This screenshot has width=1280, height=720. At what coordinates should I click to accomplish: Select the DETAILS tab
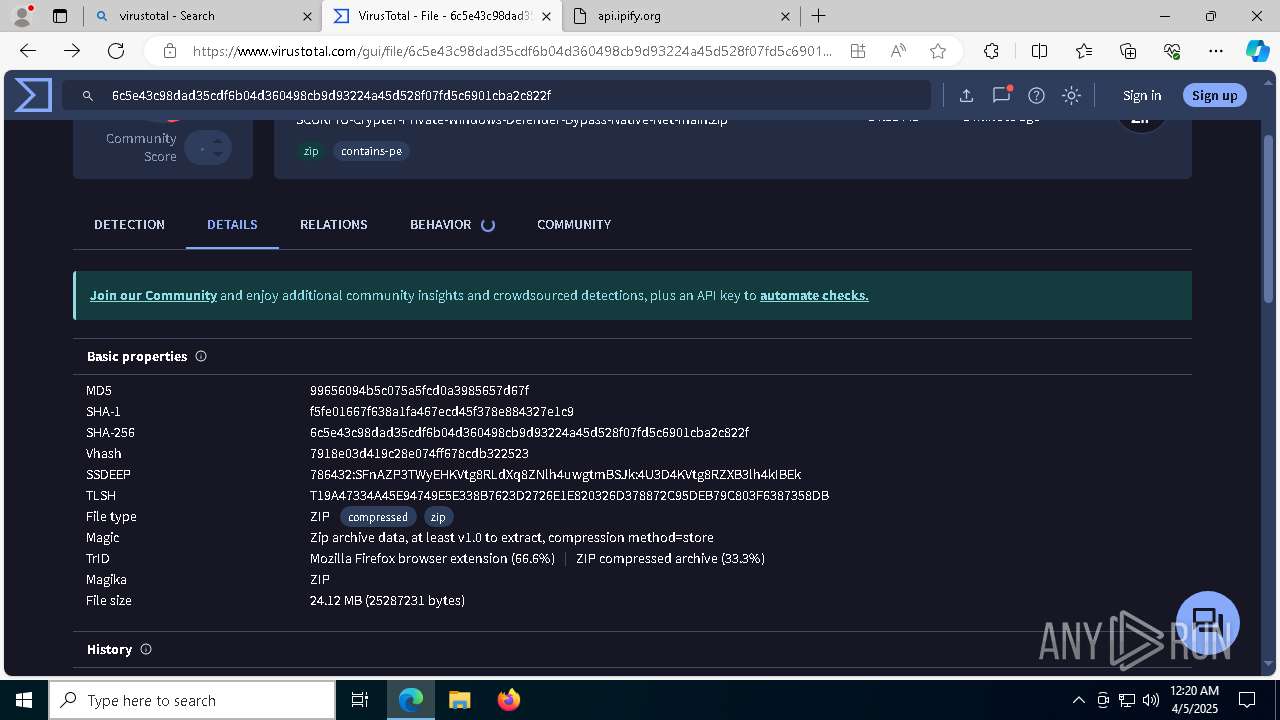point(232,225)
